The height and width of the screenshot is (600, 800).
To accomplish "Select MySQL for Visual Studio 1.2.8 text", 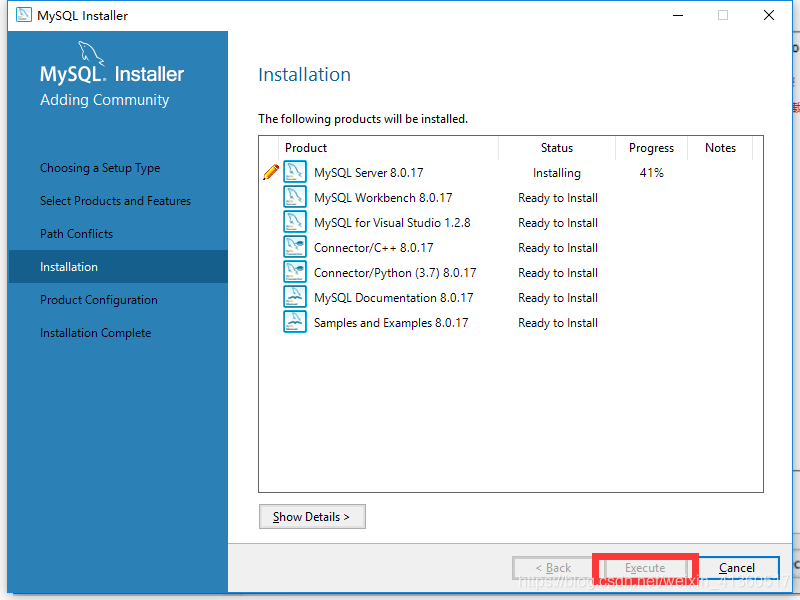I will pos(392,223).
